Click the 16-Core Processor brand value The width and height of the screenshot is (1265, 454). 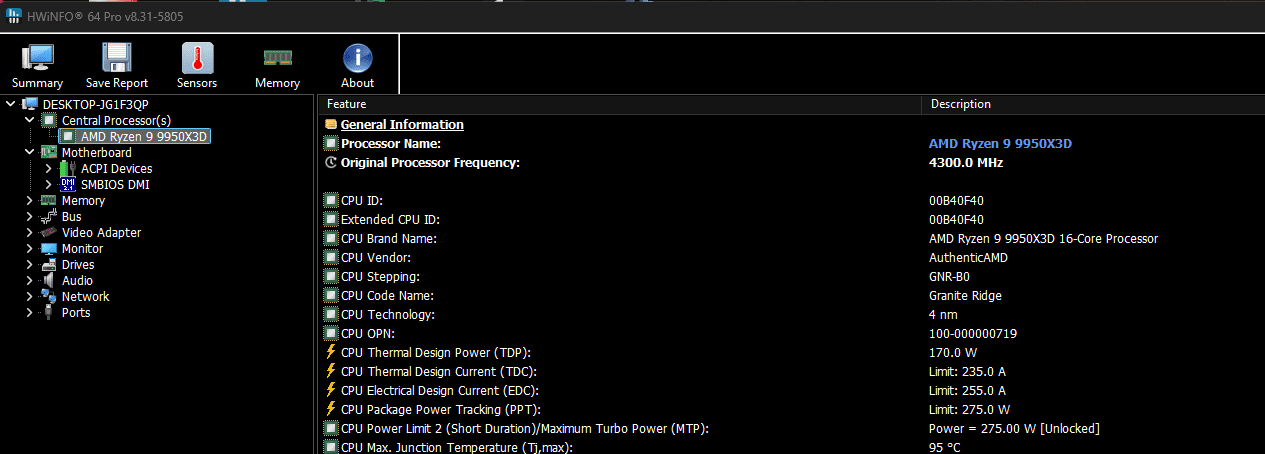[x=1043, y=238]
